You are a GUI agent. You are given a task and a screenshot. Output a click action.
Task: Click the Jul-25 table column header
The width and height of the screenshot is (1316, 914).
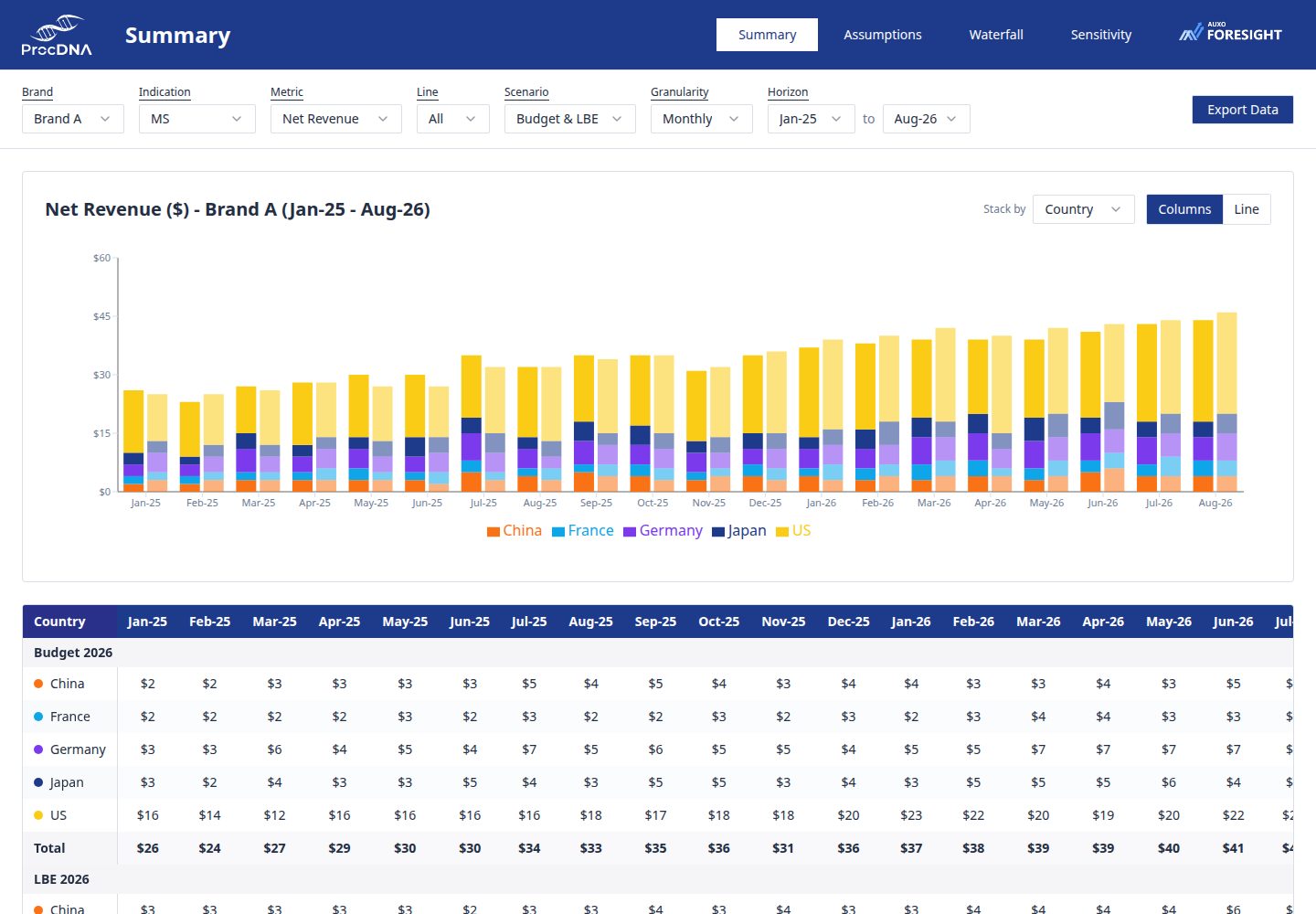click(529, 622)
